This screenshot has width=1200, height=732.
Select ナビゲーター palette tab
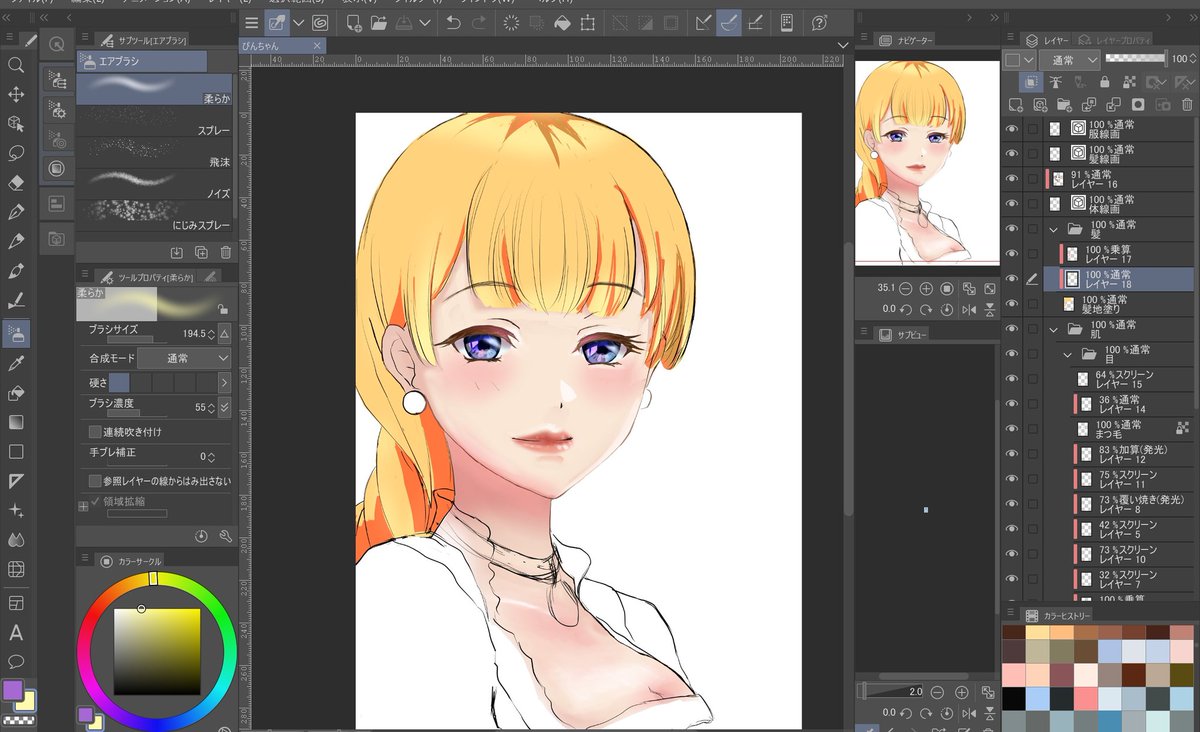905,40
